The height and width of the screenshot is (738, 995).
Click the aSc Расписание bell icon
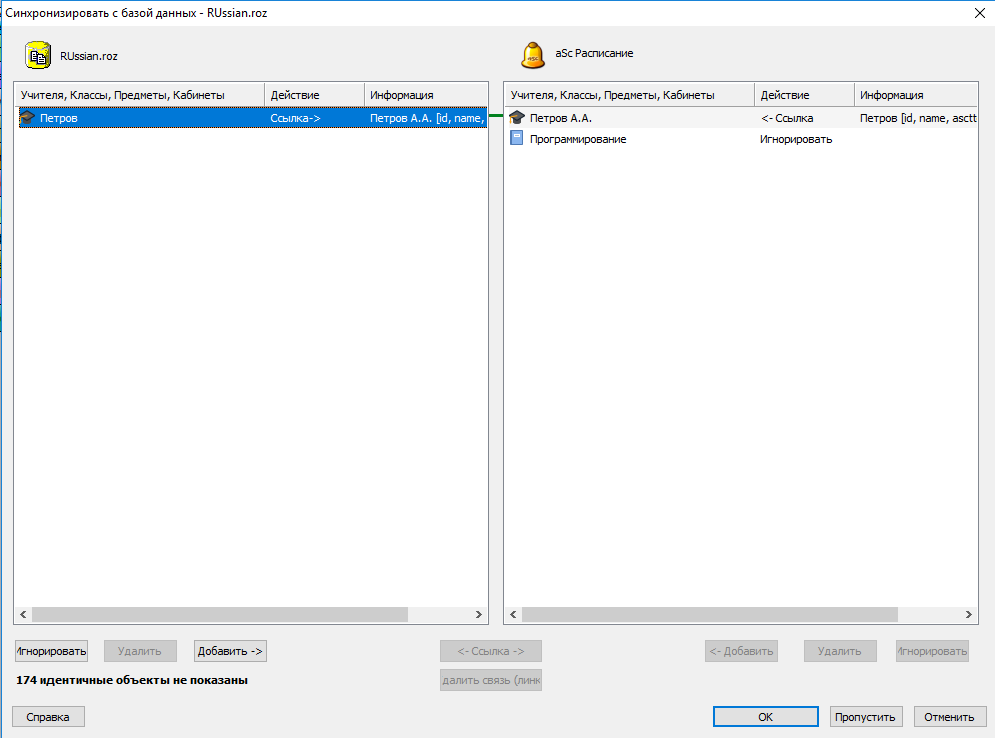point(534,55)
